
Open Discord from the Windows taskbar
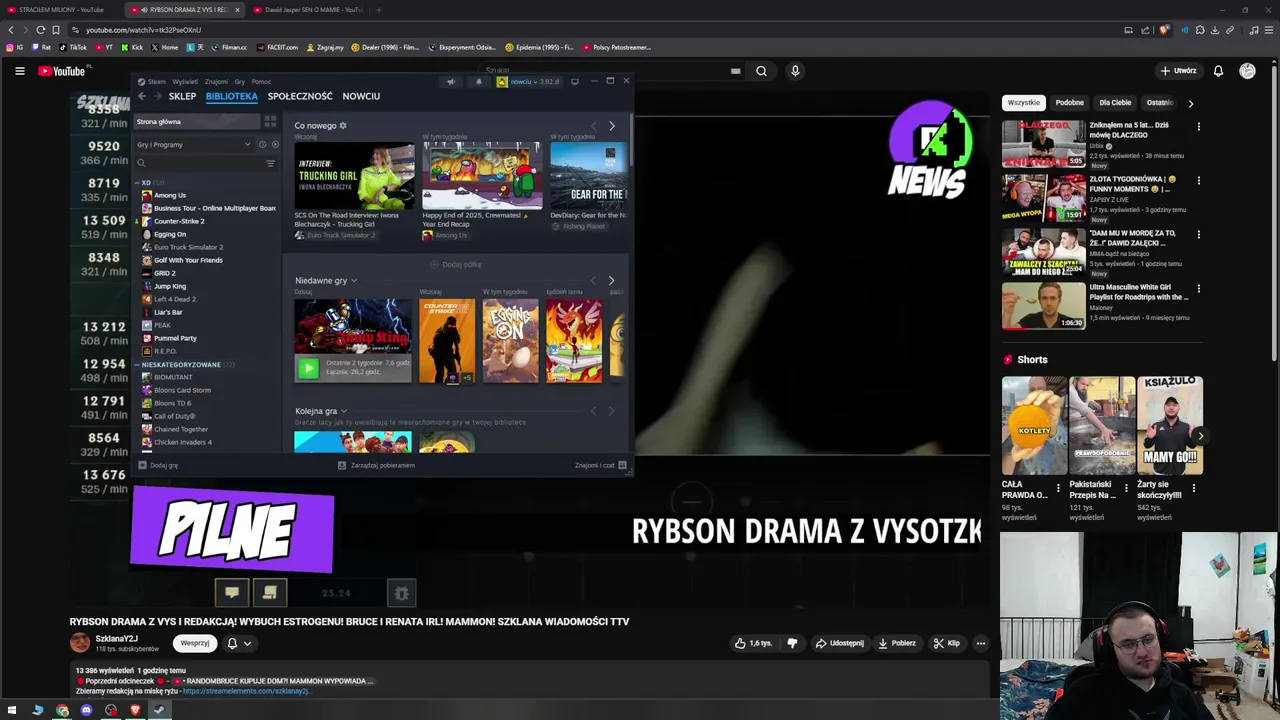(86, 710)
